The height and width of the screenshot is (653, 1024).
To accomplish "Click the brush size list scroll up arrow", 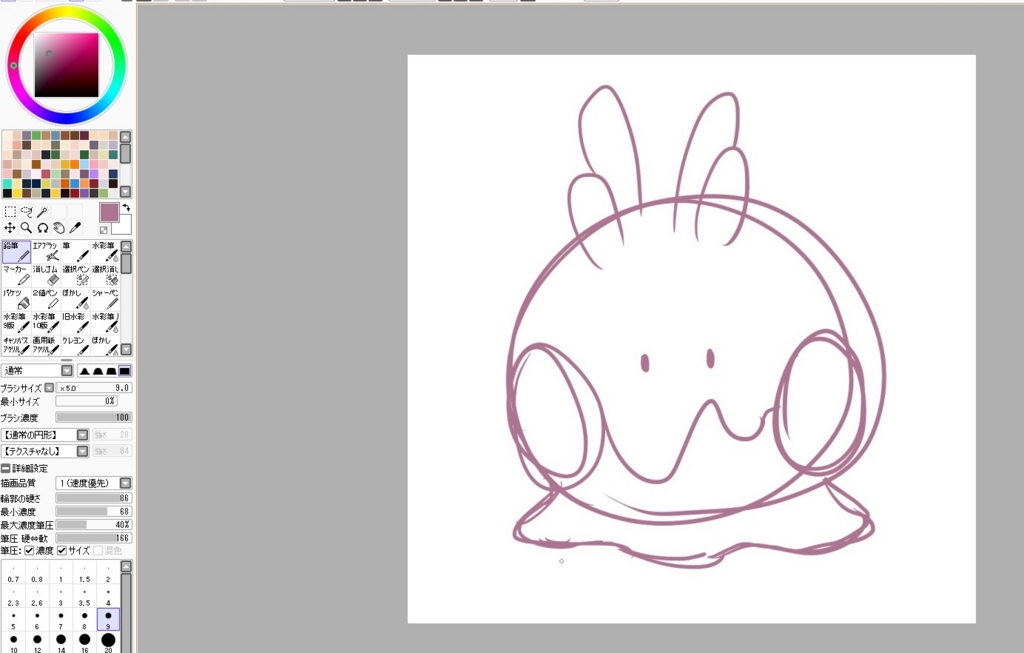I will (x=126, y=565).
